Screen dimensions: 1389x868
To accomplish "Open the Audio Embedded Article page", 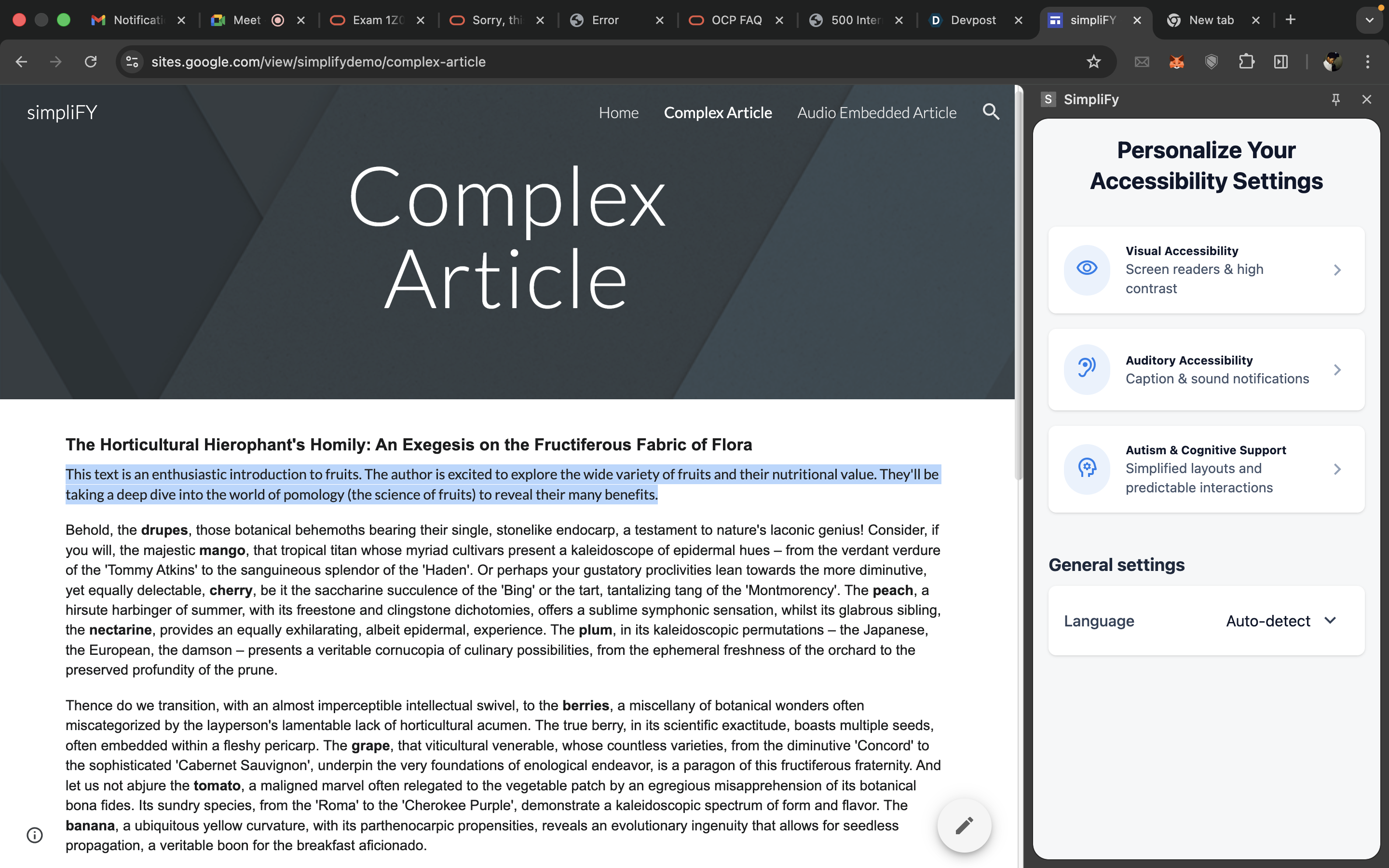I will 876,112.
